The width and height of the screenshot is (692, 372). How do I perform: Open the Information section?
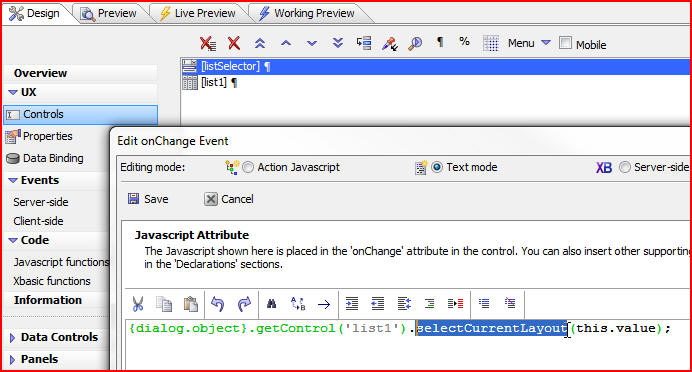[x=48, y=300]
